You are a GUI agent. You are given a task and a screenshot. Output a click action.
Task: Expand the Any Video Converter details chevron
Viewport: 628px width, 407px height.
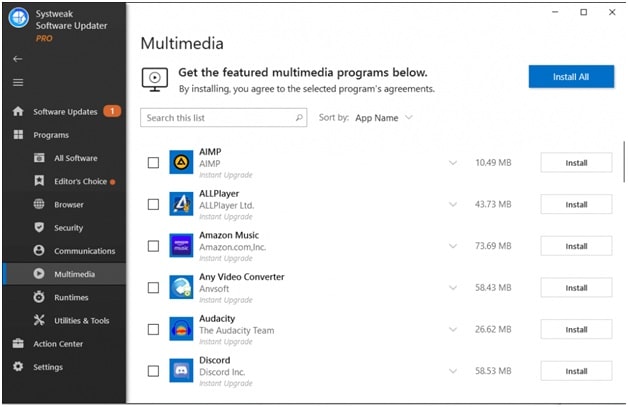[x=453, y=288]
